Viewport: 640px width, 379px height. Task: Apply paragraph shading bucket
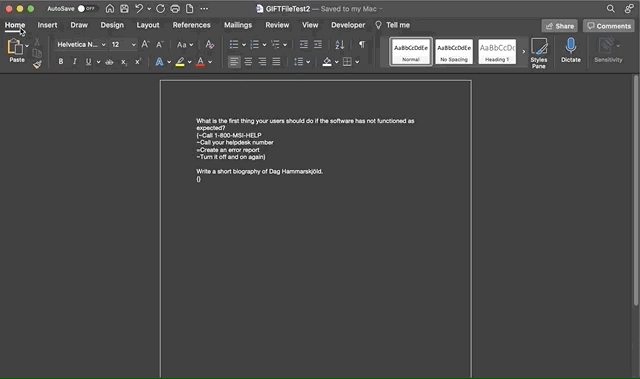pos(327,62)
